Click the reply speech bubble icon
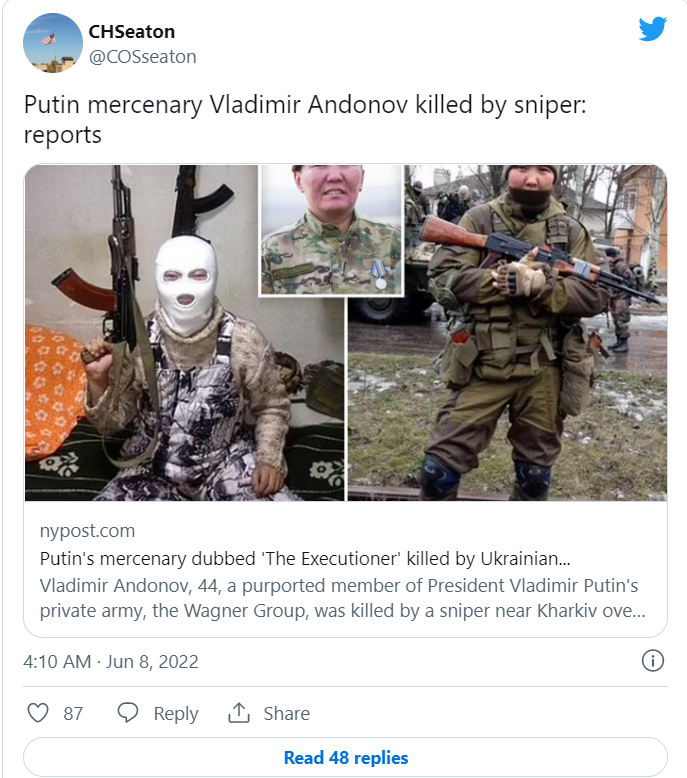687x778 pixels. pyautogui.click(x=128, y=713)
